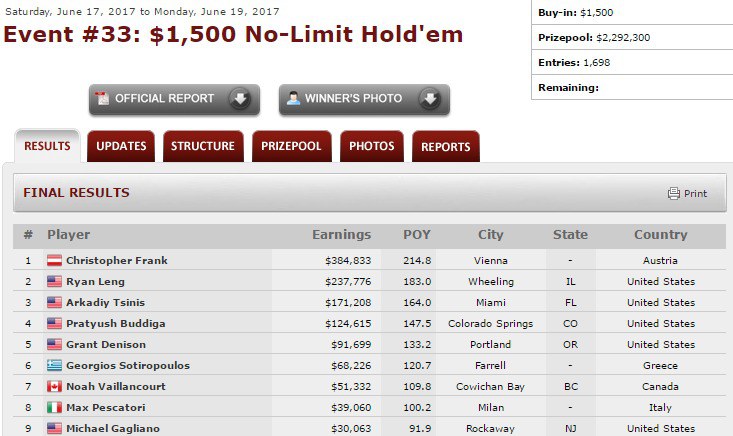Click the download arrow on Winner's Photo
The width and height of the screenshot is (733, 436).
pos(430,99)
